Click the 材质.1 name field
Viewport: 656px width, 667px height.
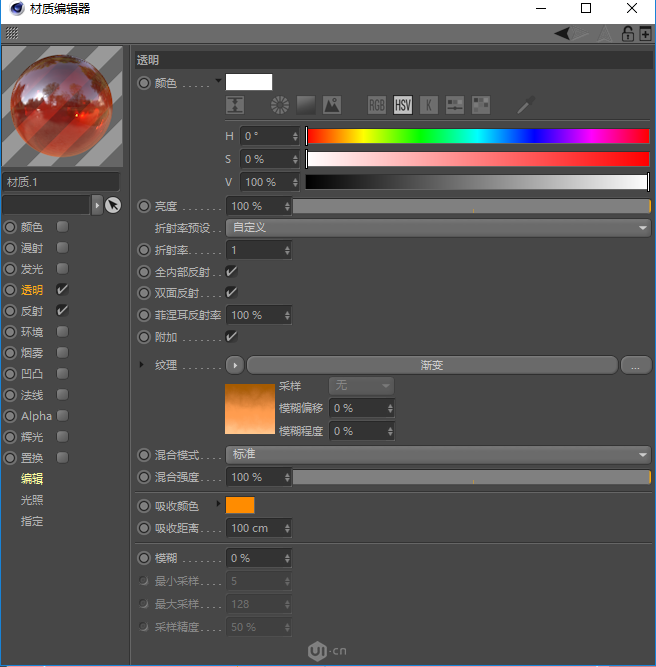click(61, 182)
